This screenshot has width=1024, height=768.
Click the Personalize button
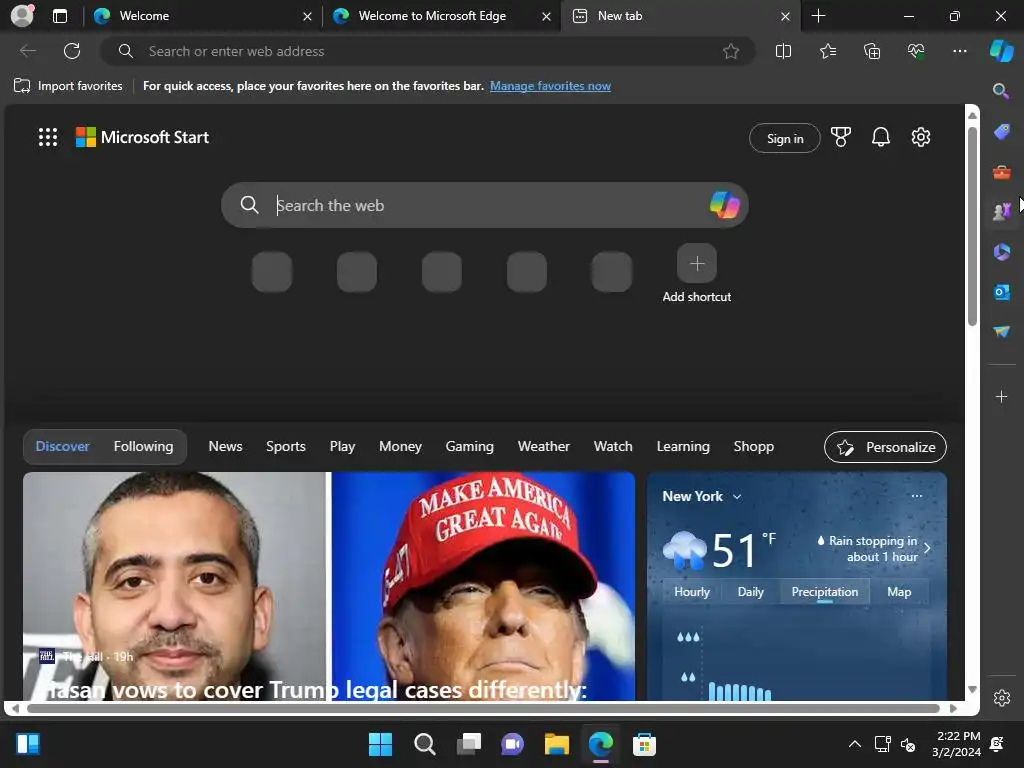tap(885, 447)
